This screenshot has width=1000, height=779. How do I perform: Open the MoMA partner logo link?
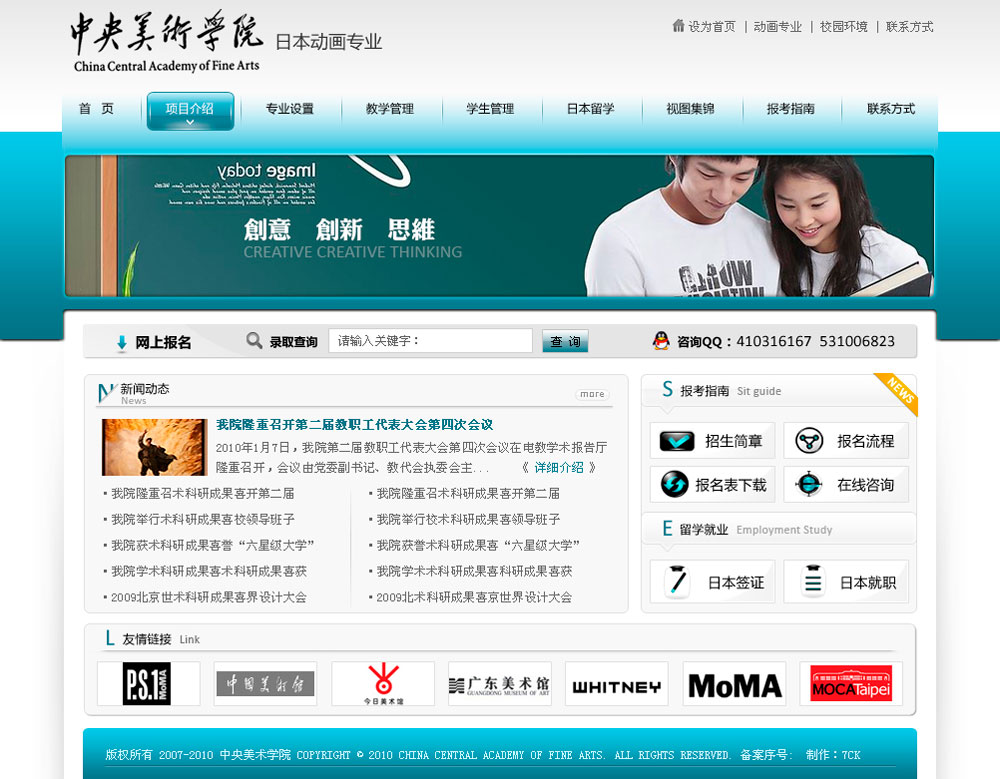[x=734, y=685]
